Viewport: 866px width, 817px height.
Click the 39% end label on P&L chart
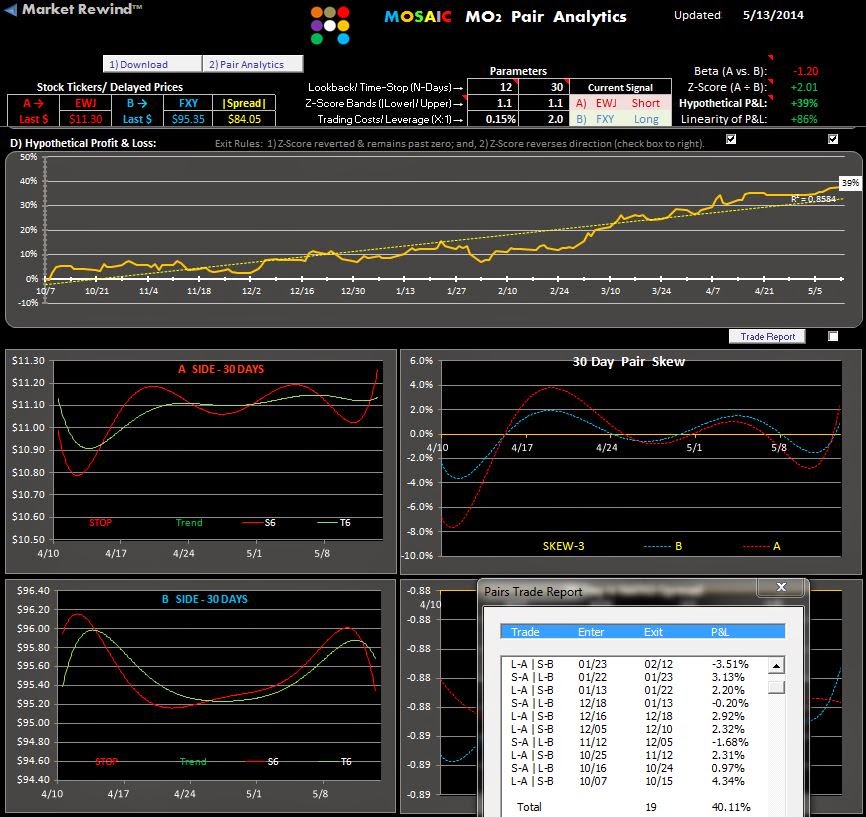pos(849,182)
